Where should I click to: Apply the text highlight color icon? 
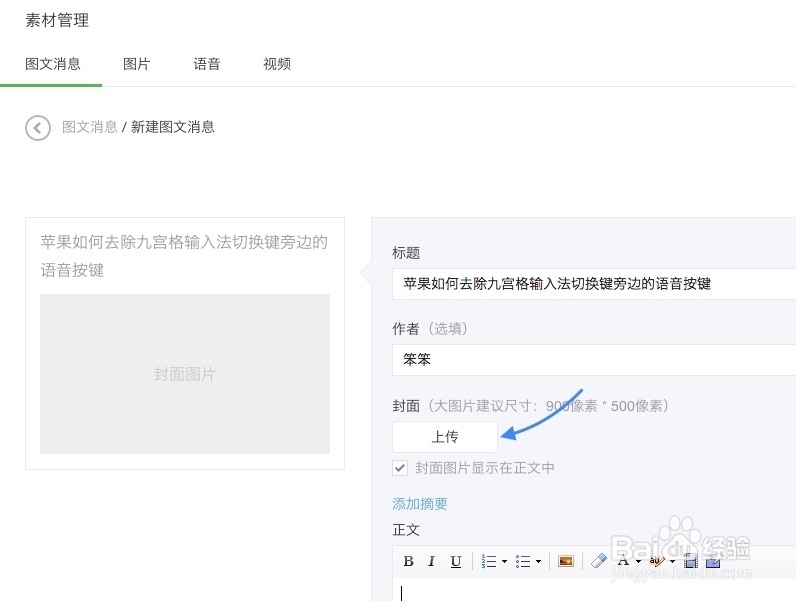(x=657, y=561)
